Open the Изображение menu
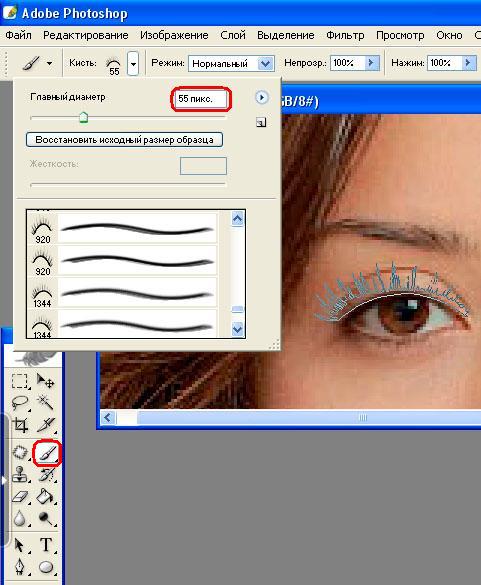Screen dimensions: 481x585 174,35
